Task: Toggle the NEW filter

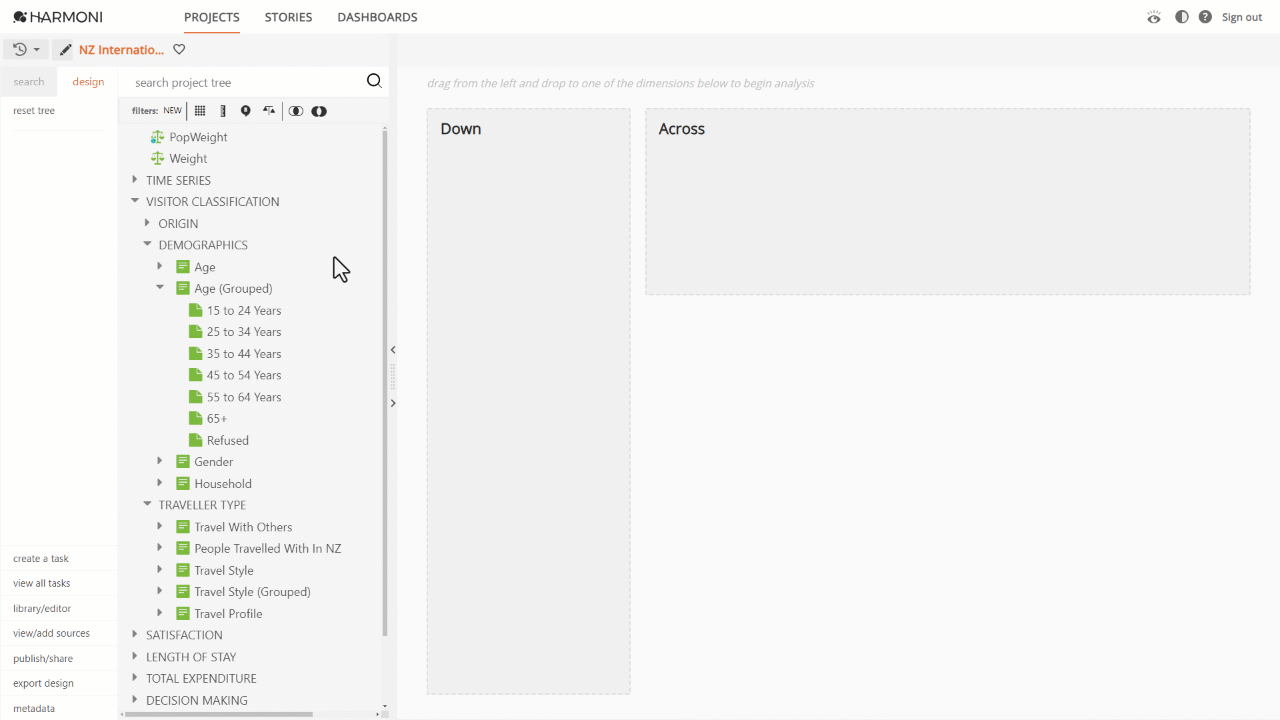Action: click(172, 111)
